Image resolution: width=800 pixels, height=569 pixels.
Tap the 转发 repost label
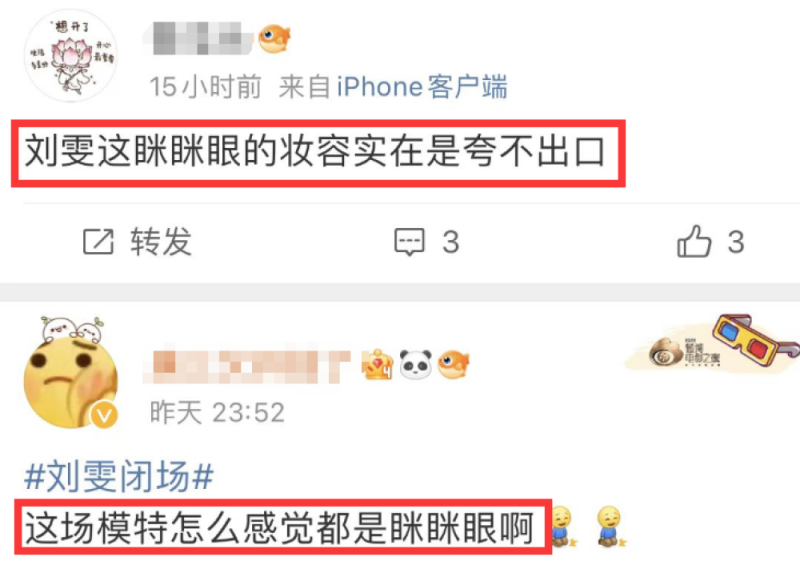(161, 241)
